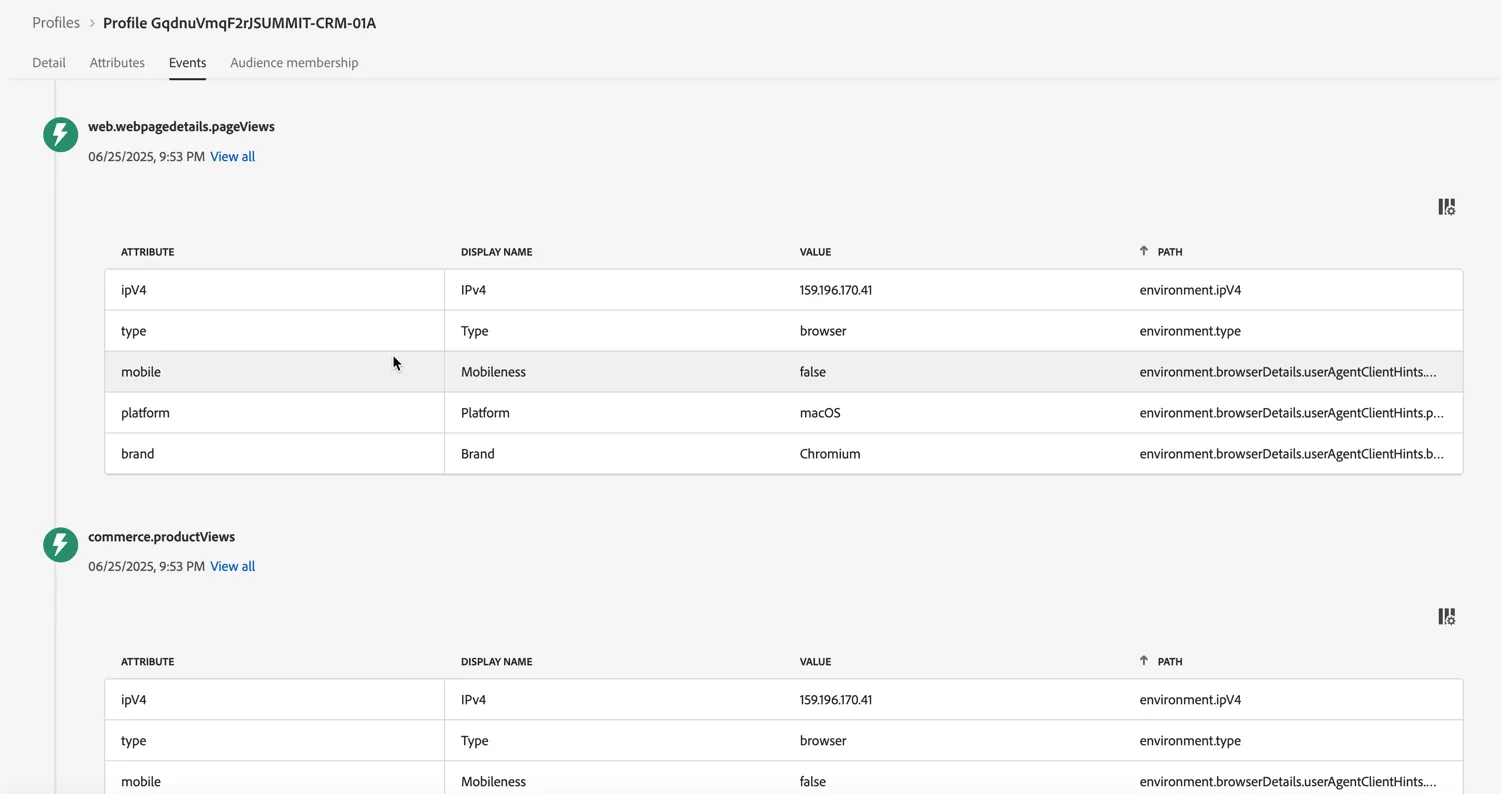Viewport: 1502px width, 794px height.
Task: Open the Audience membership tab
Action: click(x=294, y=62)
